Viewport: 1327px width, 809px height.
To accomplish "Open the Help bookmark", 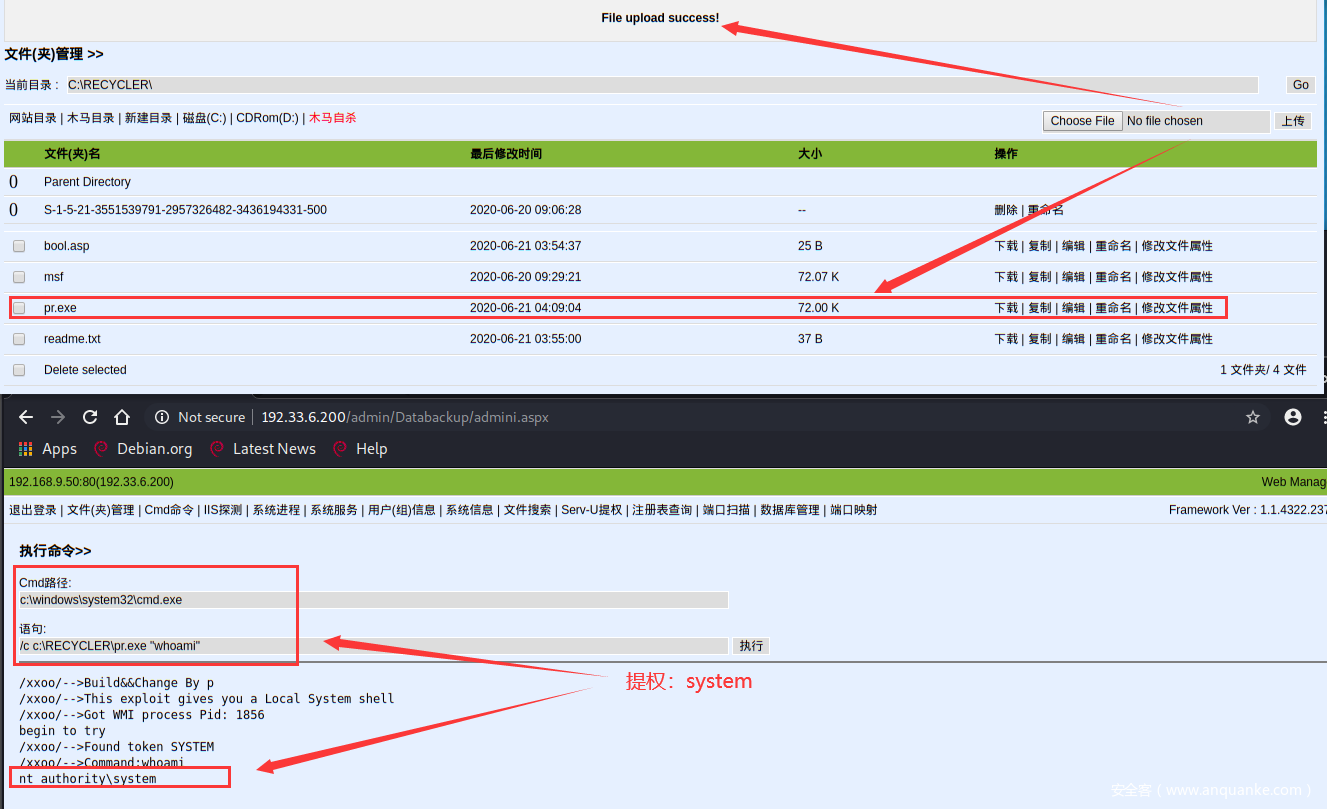I will click(360, 449).
